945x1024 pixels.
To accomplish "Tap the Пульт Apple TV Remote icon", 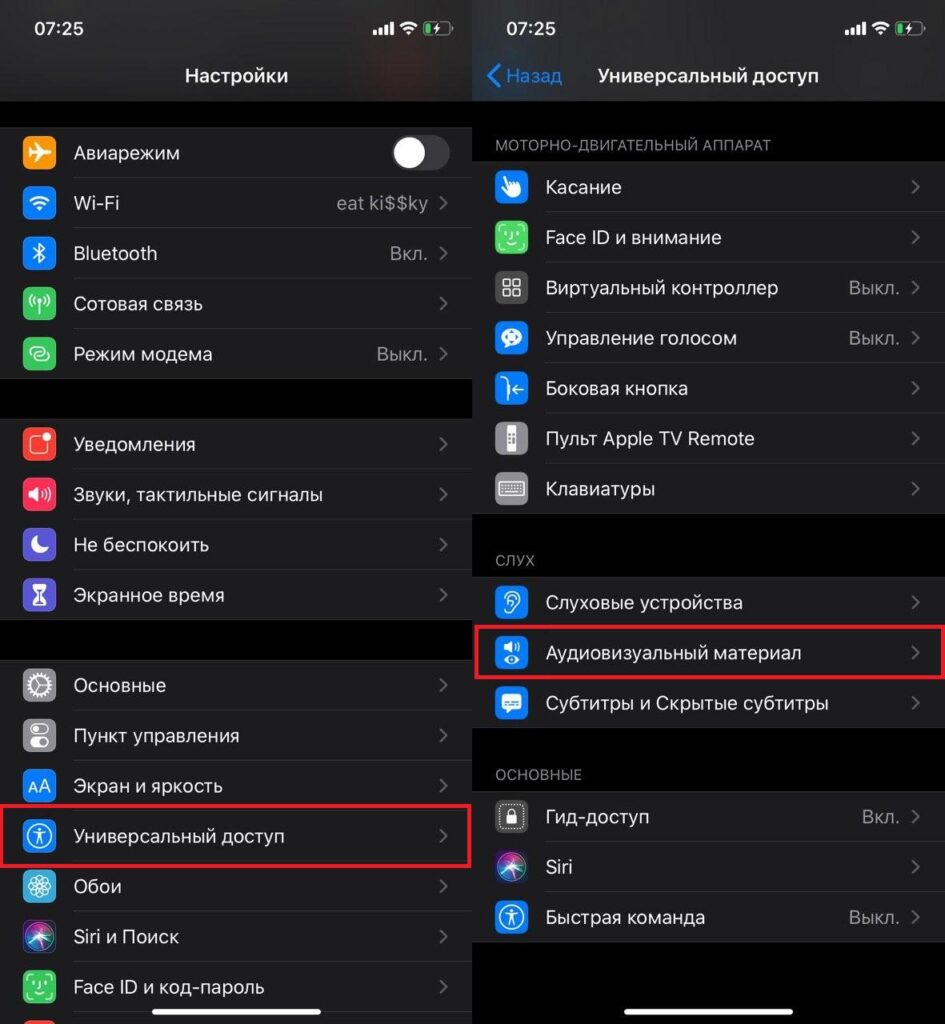I will (x=511, y=438).
